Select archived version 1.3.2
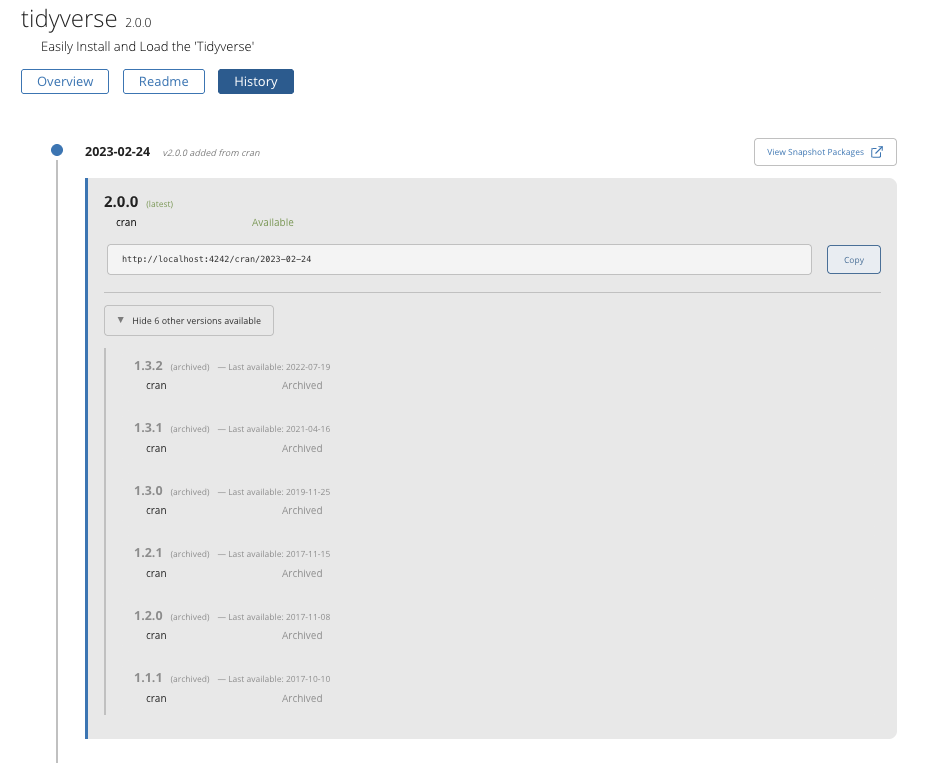 (148, 366)
